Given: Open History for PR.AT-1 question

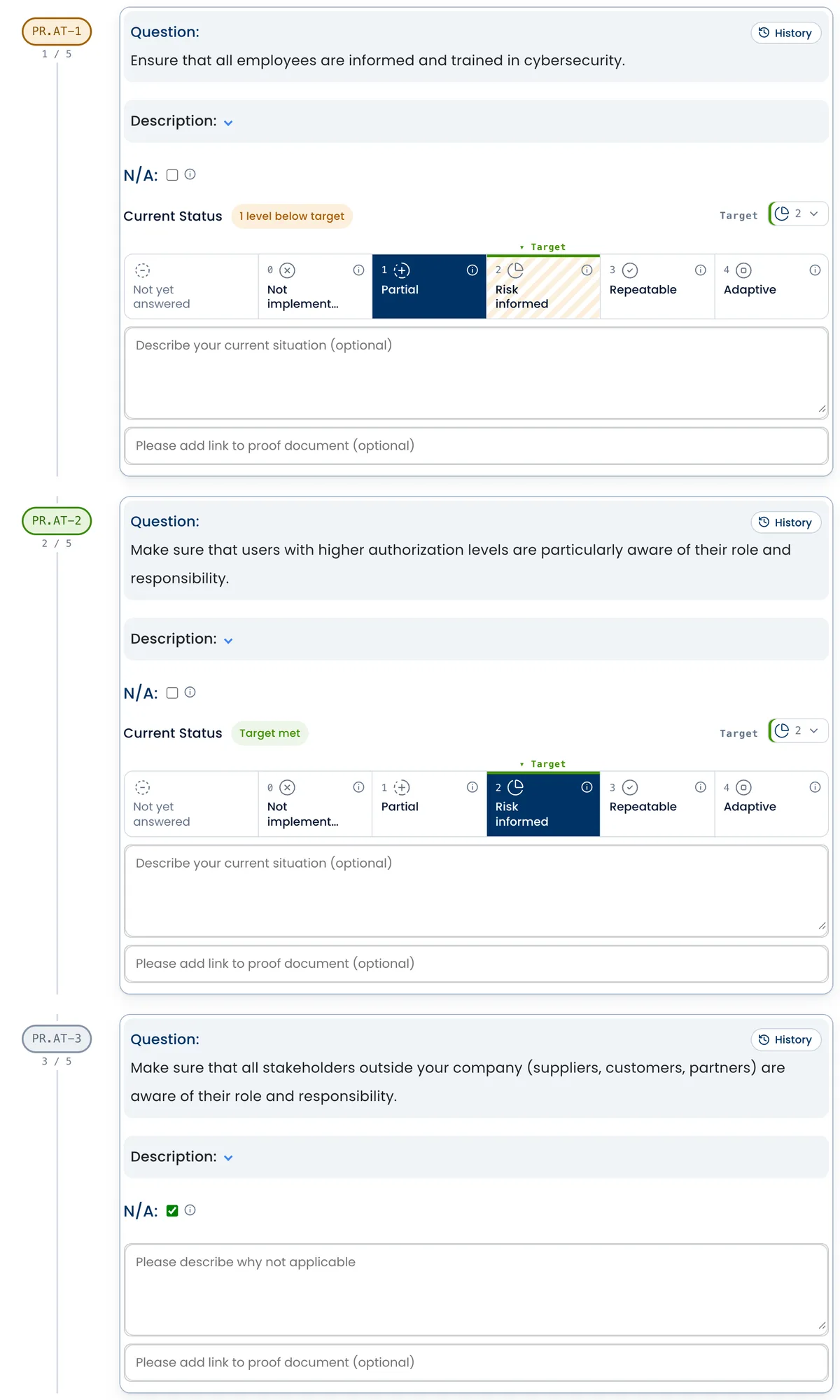Looking at the screenshot, I should pos(786,33).
